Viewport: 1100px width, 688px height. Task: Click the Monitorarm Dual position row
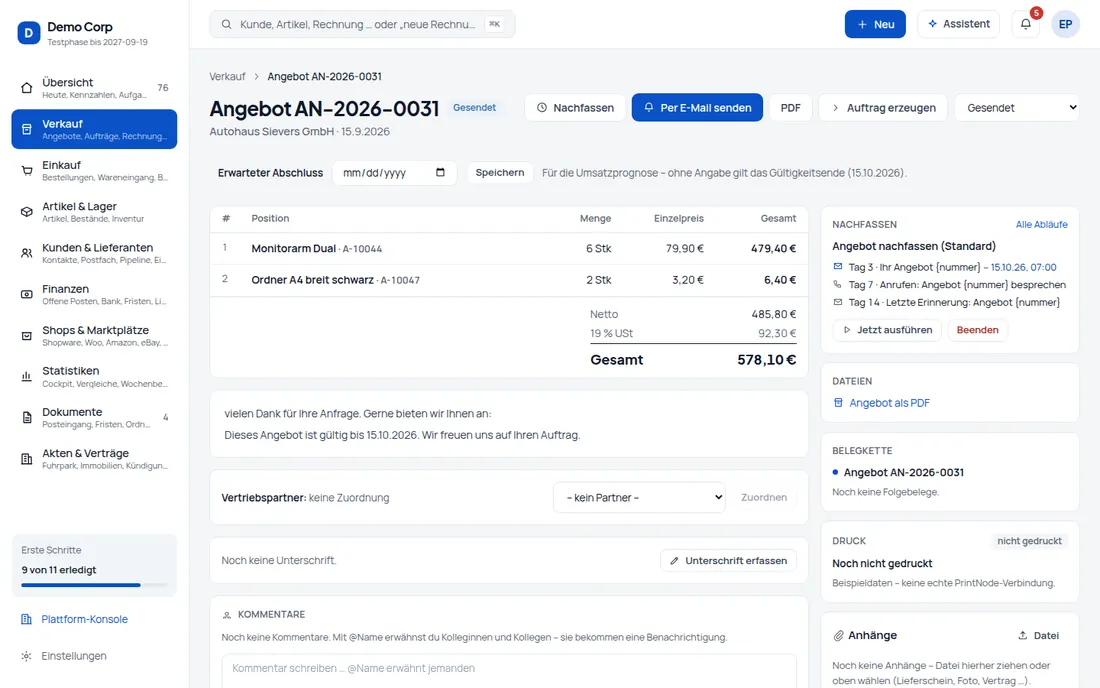[x=509, y=248]
